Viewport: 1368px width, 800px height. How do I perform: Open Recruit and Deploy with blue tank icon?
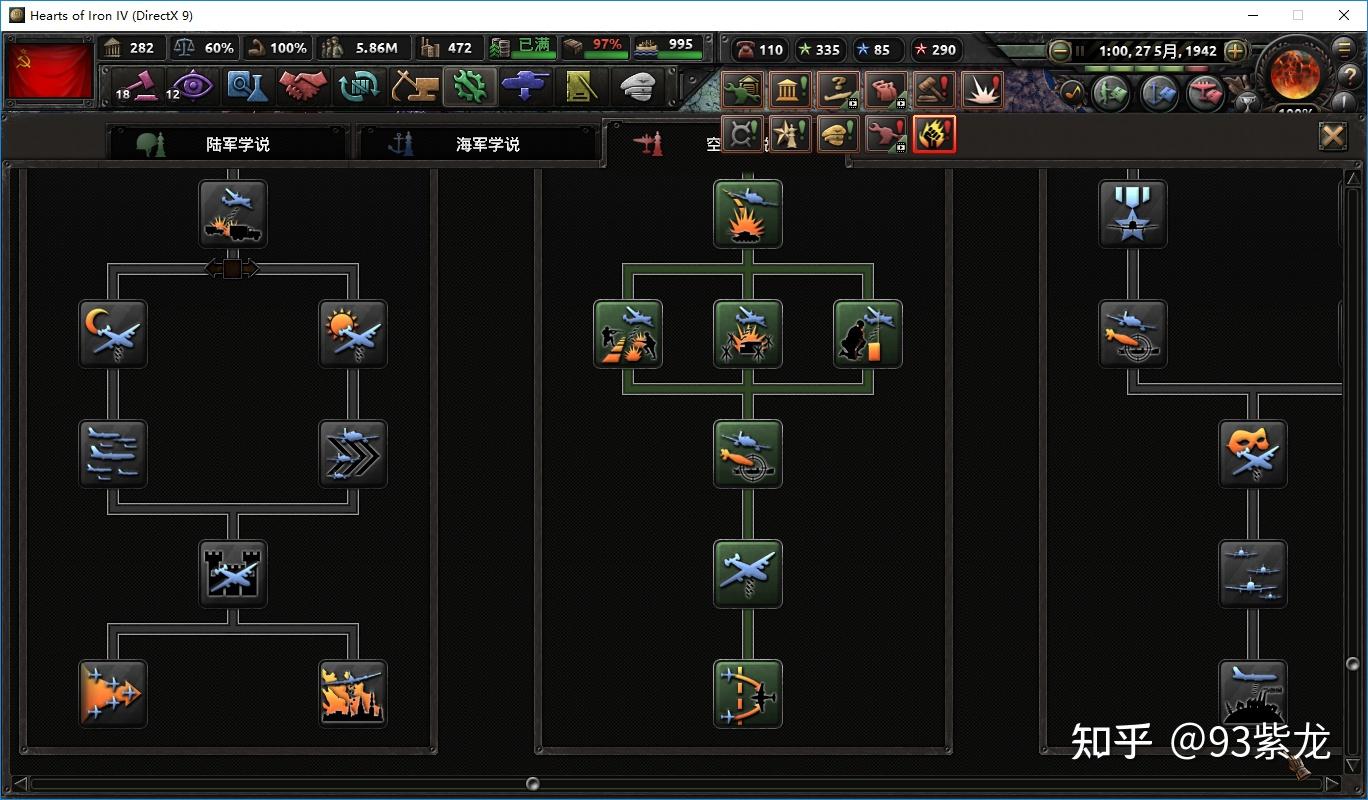(524, 87)
